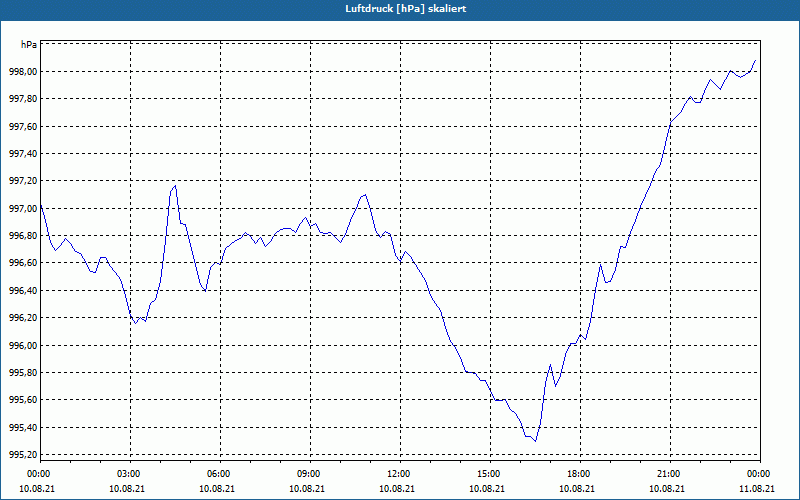
Task: Select the 996,60 y-axis label
Action: [23, 263]
